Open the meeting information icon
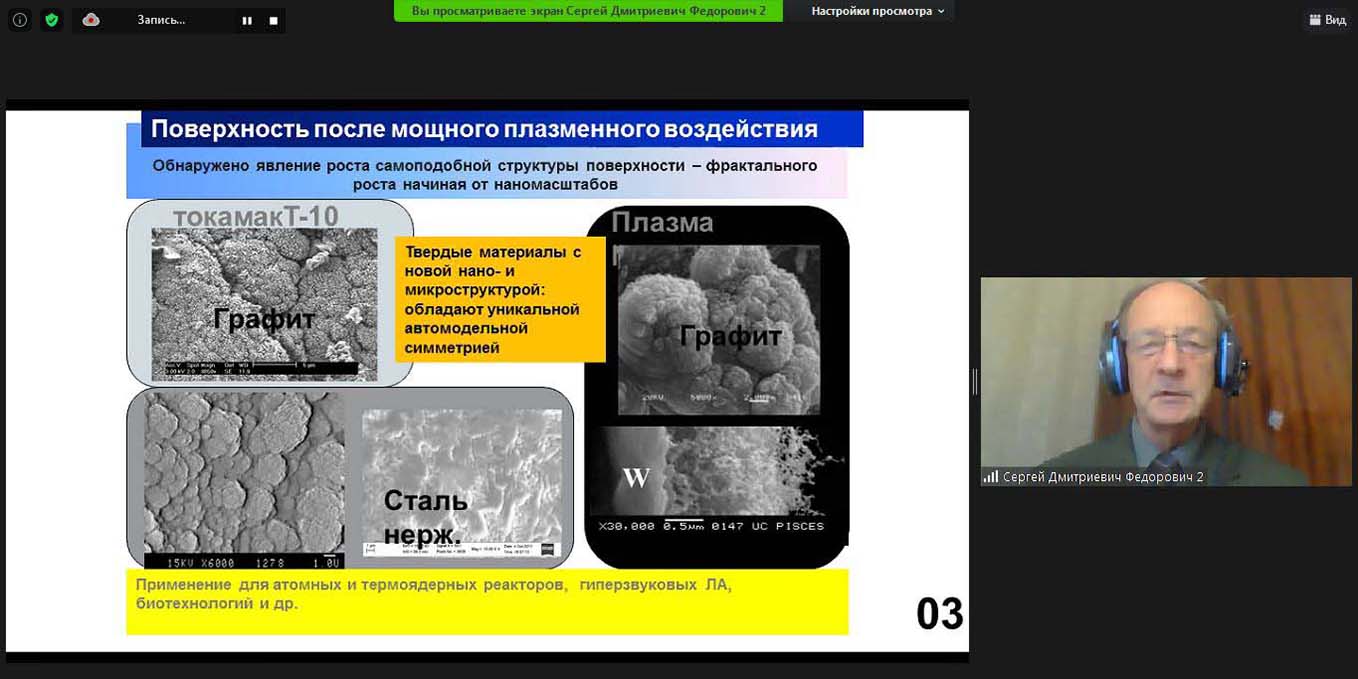This screenshot has height=679, width=1358. tap(20, 20)
